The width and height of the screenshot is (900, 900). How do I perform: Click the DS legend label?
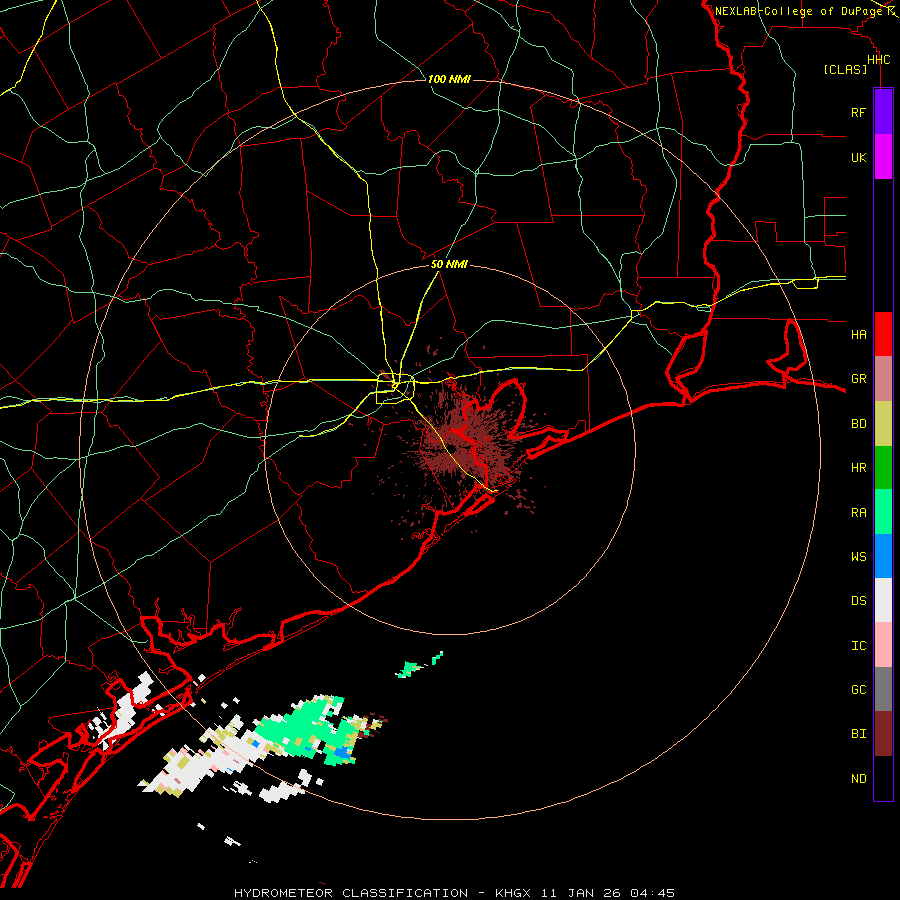(859, 600)
